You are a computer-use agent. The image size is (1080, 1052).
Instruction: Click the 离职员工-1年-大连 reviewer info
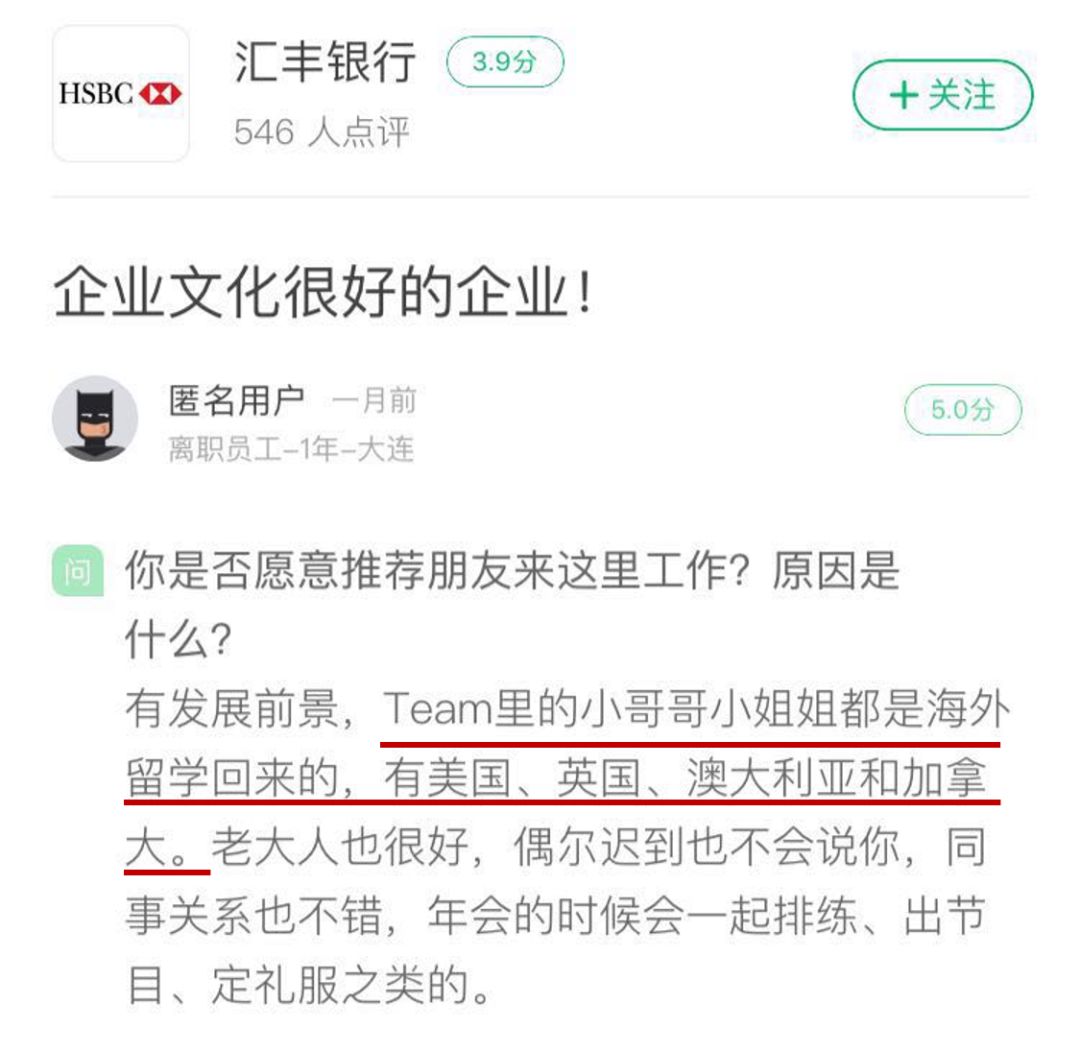pos(291,450)
